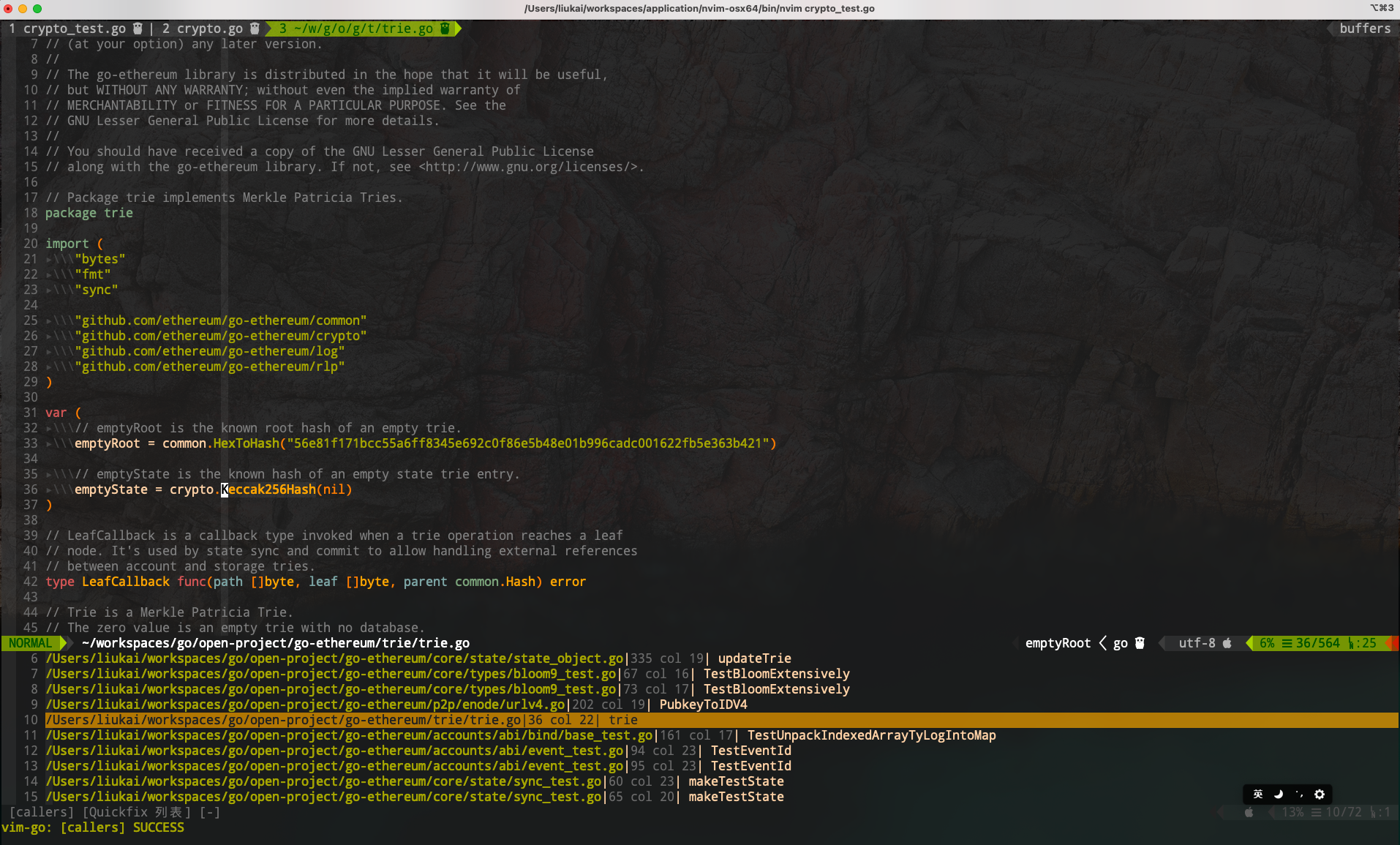Click the go-ethereum/crypto import path
Screen dimensions: 1400x845
tap(221, 336)
